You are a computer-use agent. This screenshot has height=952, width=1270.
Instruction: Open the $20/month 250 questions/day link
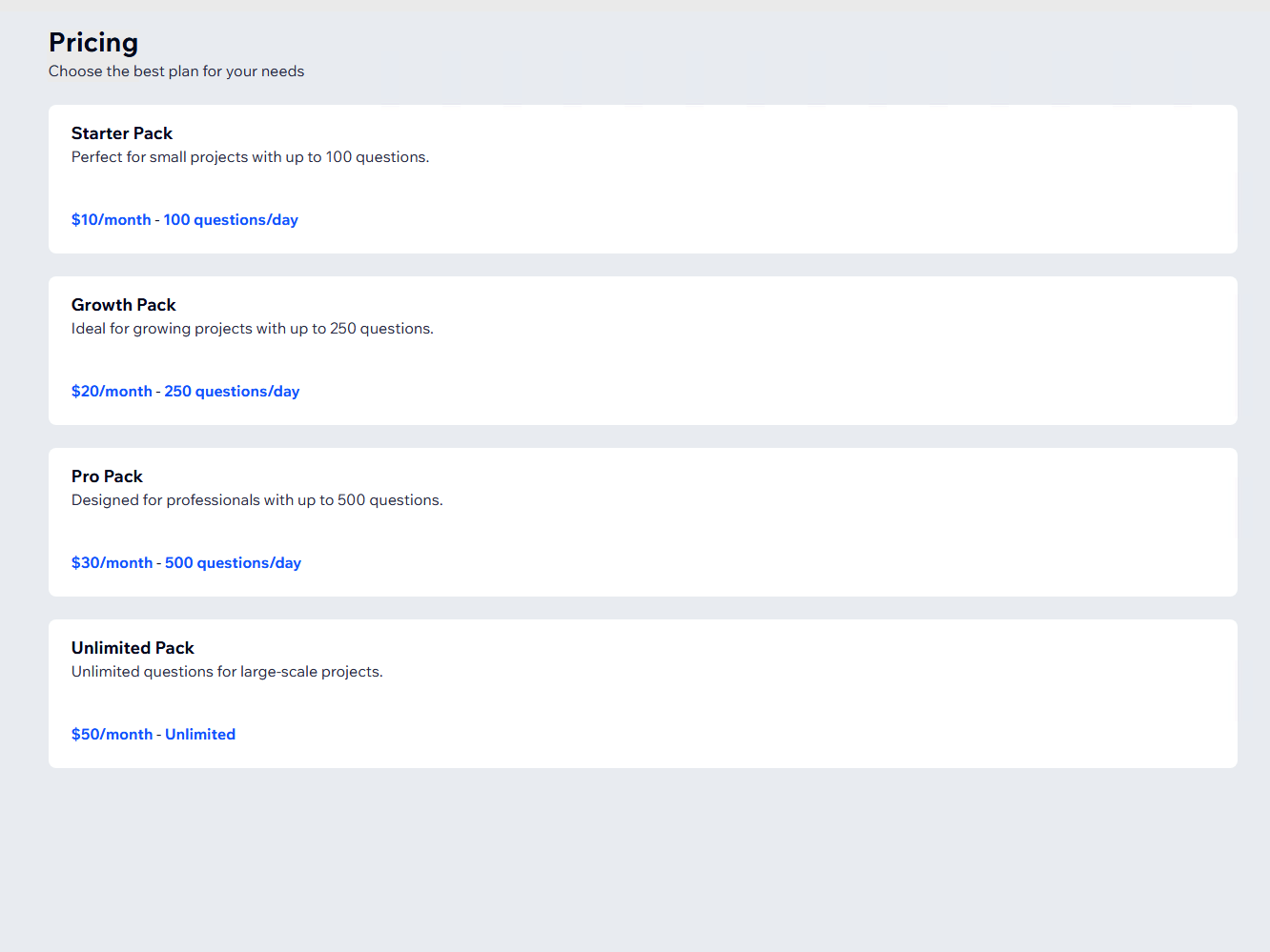[x=186, y=392]
